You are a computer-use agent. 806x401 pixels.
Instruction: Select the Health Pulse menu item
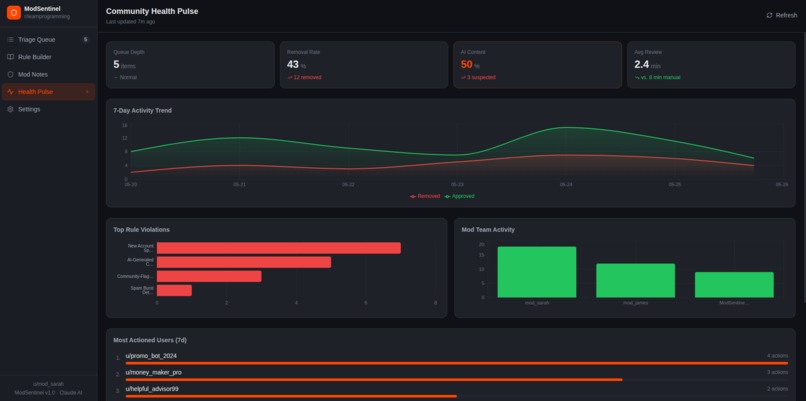click(x=48, y=92)
